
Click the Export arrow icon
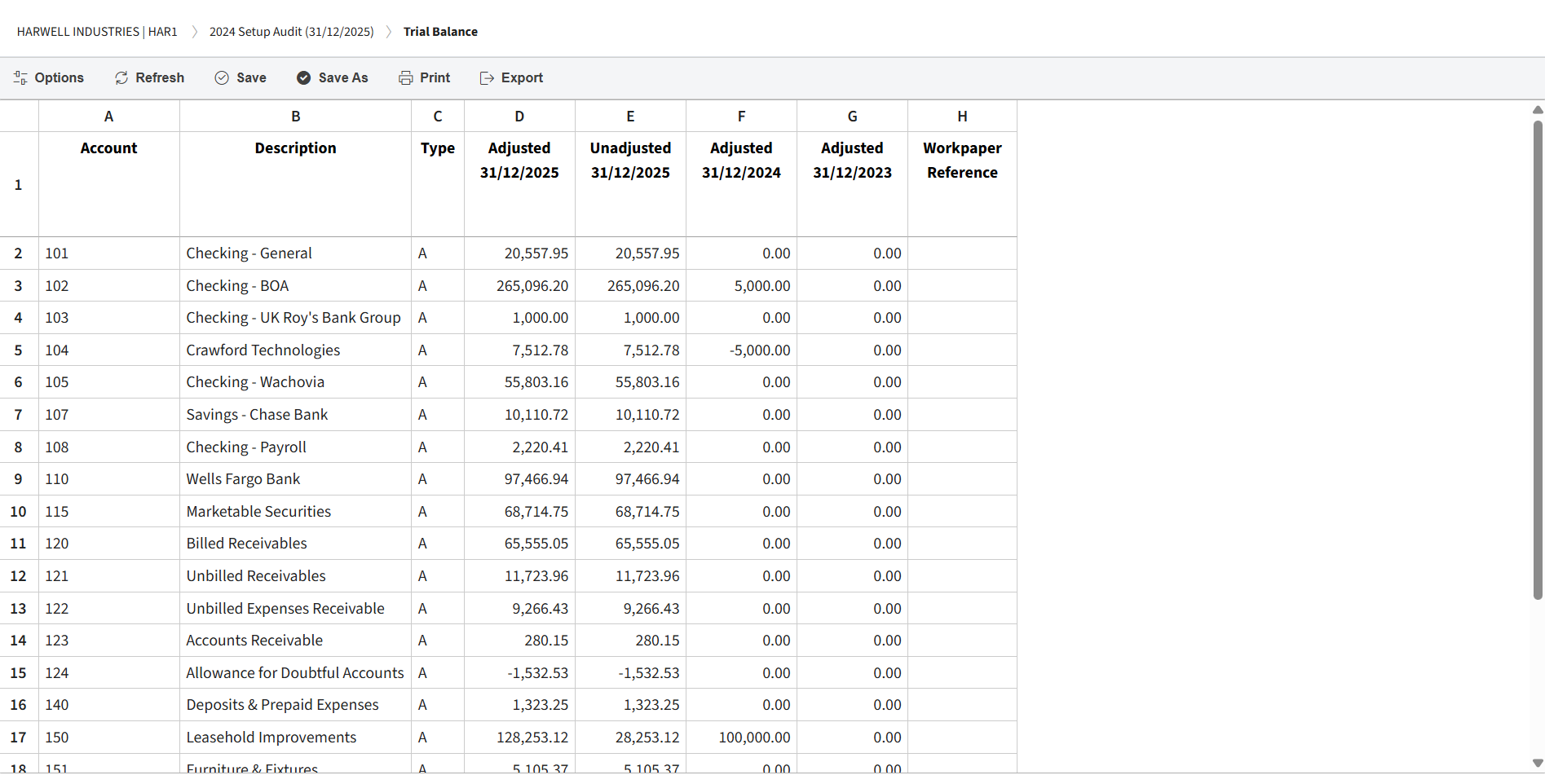[487, 78]
